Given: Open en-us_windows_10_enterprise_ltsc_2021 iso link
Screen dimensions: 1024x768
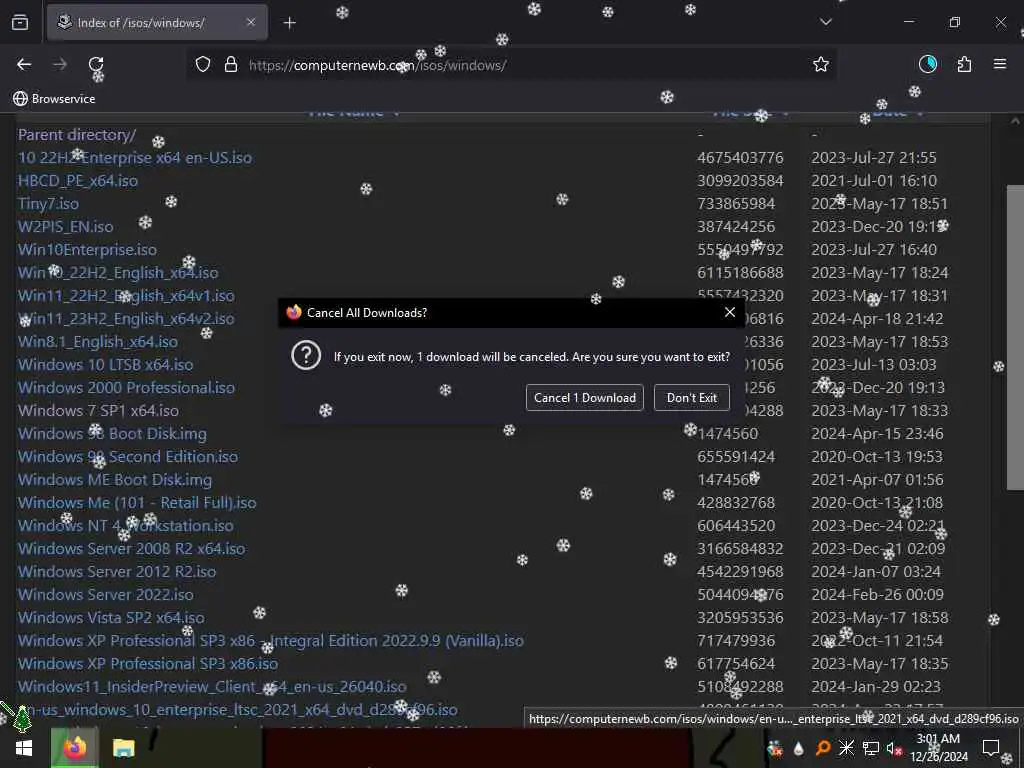Looking at the screenshot, I should click(237, 709).
